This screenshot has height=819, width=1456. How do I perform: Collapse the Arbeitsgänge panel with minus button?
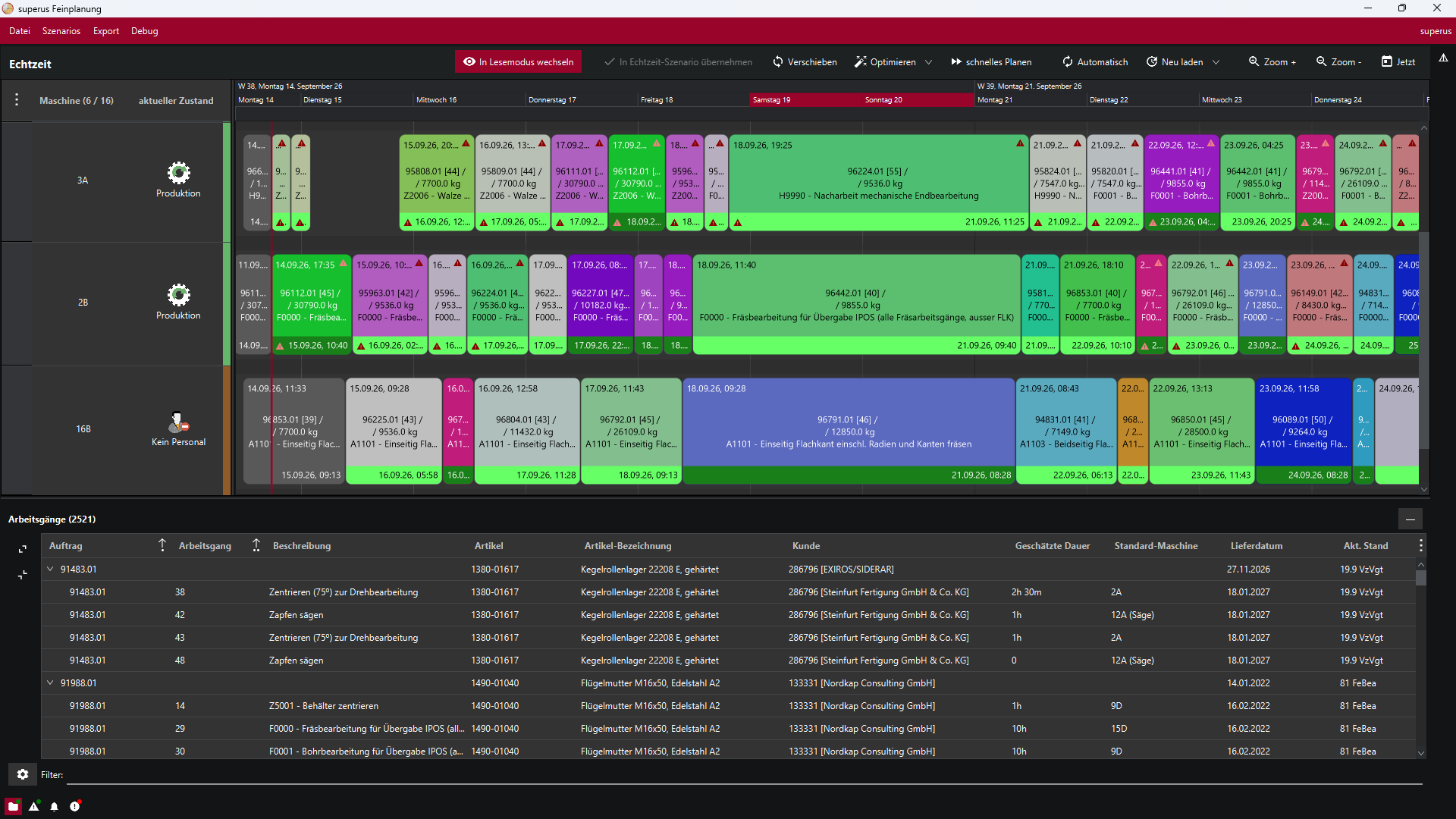tap(1410, 519)
